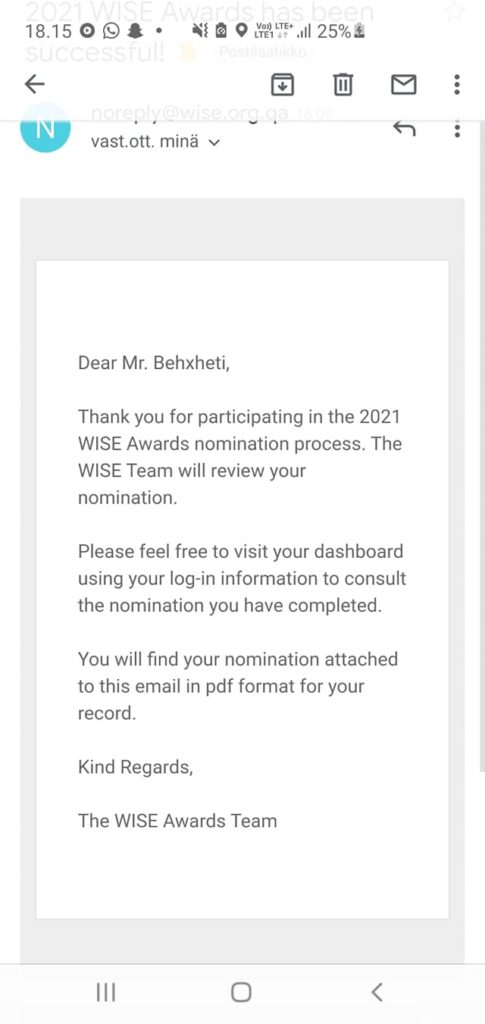
Task: Archive this email with the archive icon
Action: pyautogui.click(x=283, y=84)
